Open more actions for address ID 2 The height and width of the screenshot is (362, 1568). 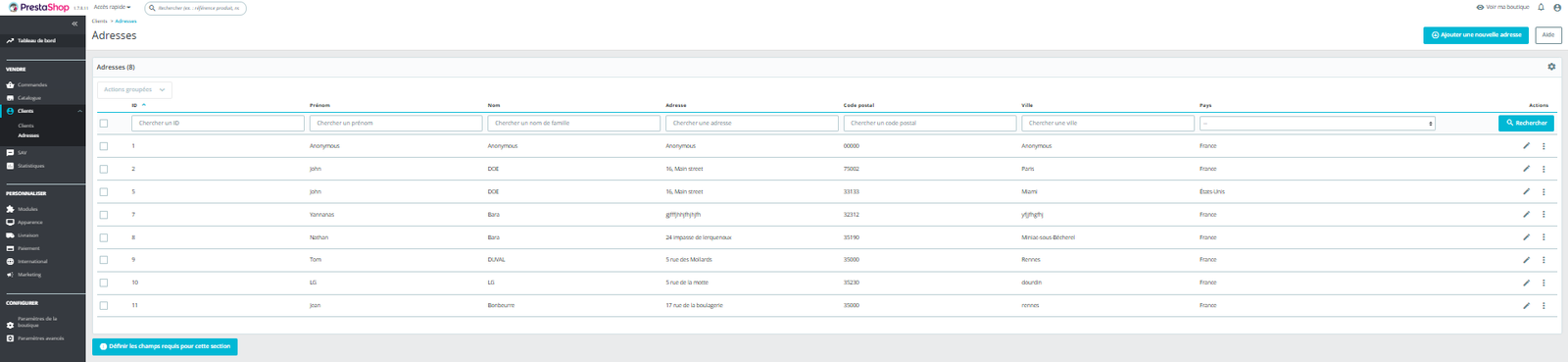coord(1543,169)
